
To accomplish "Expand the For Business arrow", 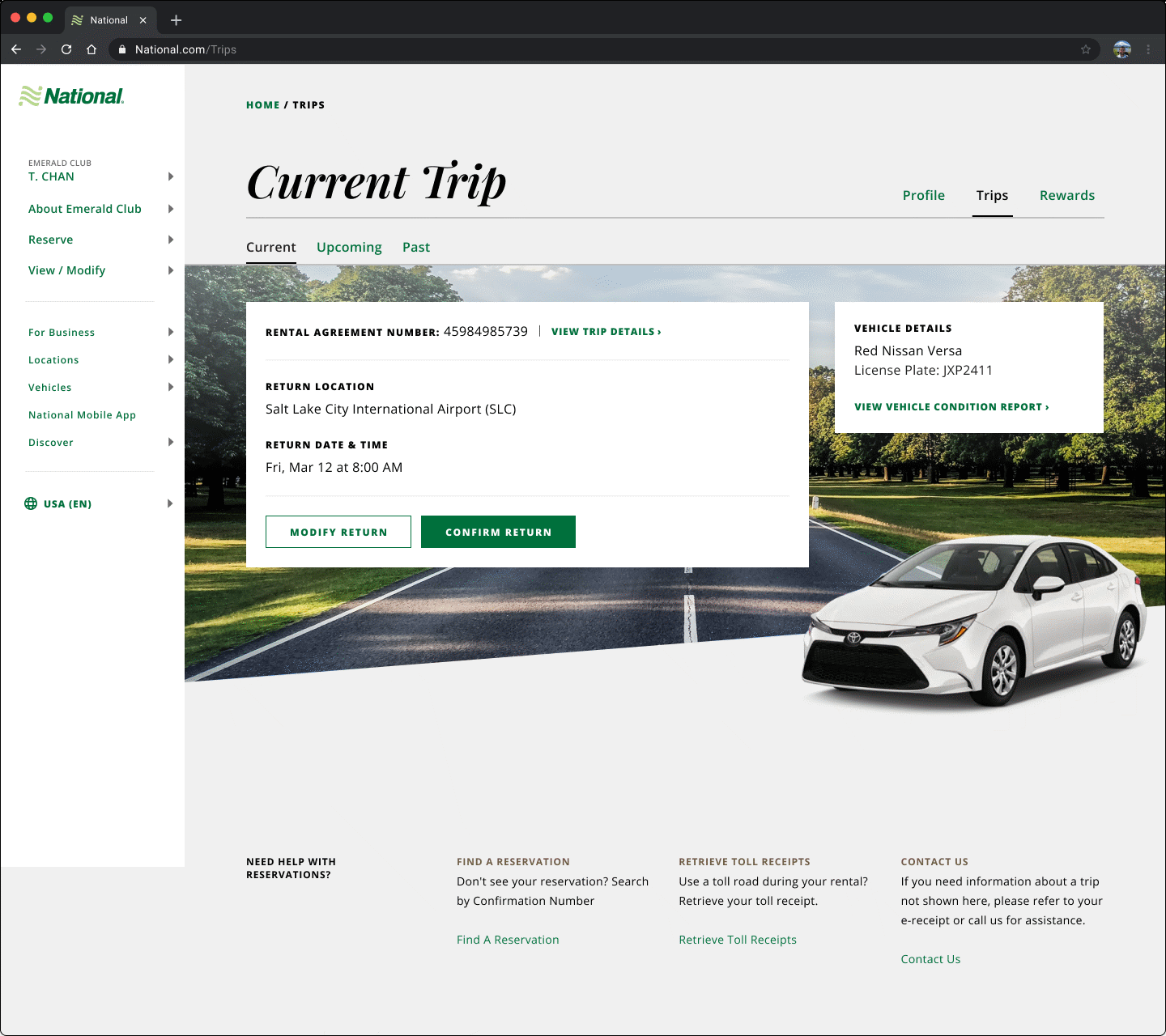I will 170,332.
